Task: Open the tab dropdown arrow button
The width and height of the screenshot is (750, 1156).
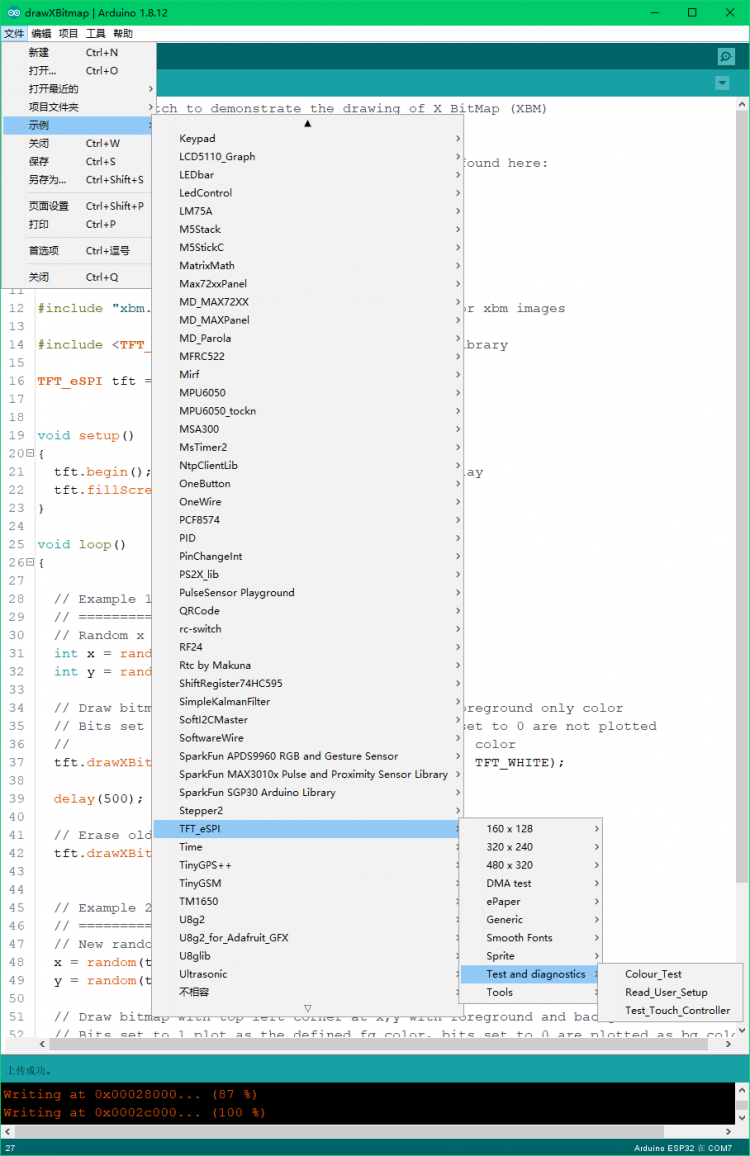Action: pyautogui.click(x=723, y=83)
